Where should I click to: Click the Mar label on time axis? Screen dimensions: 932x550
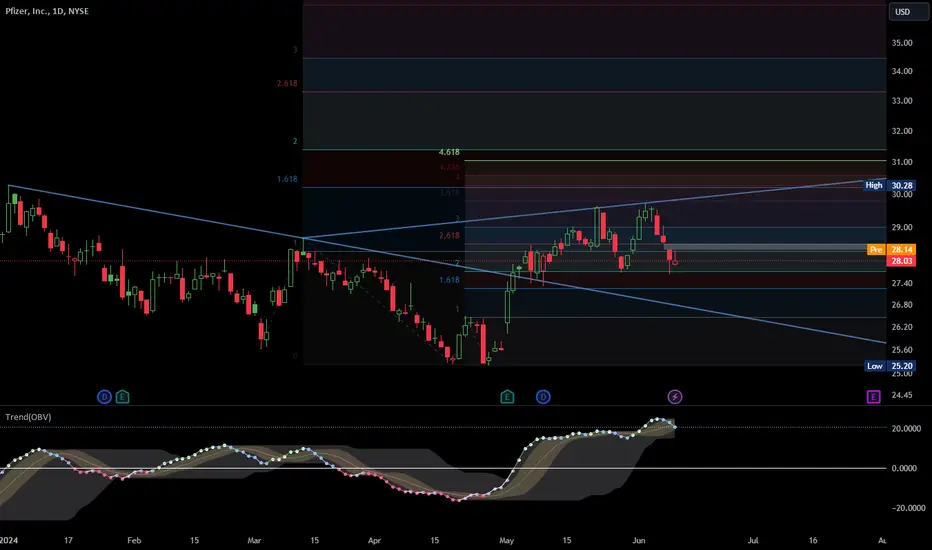click(254, 540)
